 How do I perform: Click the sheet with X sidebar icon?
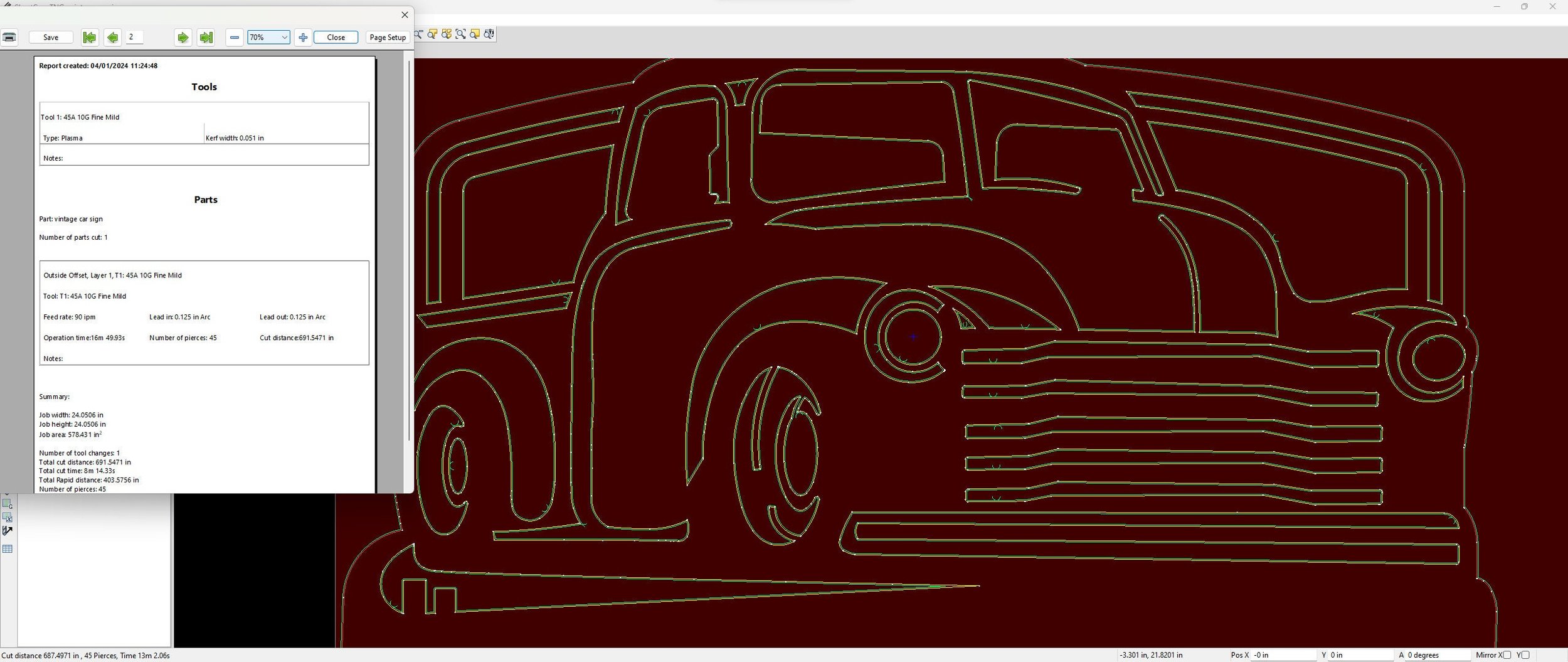pyautogui.click(x=8, y=518)
